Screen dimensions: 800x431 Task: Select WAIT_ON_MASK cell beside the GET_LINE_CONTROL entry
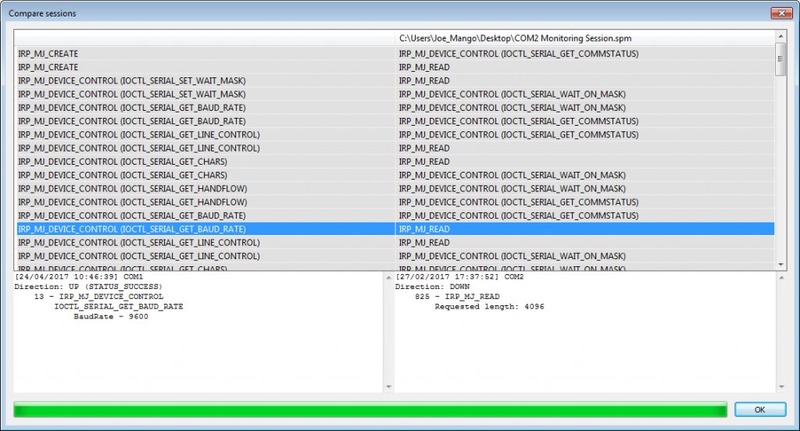point(585,256)
